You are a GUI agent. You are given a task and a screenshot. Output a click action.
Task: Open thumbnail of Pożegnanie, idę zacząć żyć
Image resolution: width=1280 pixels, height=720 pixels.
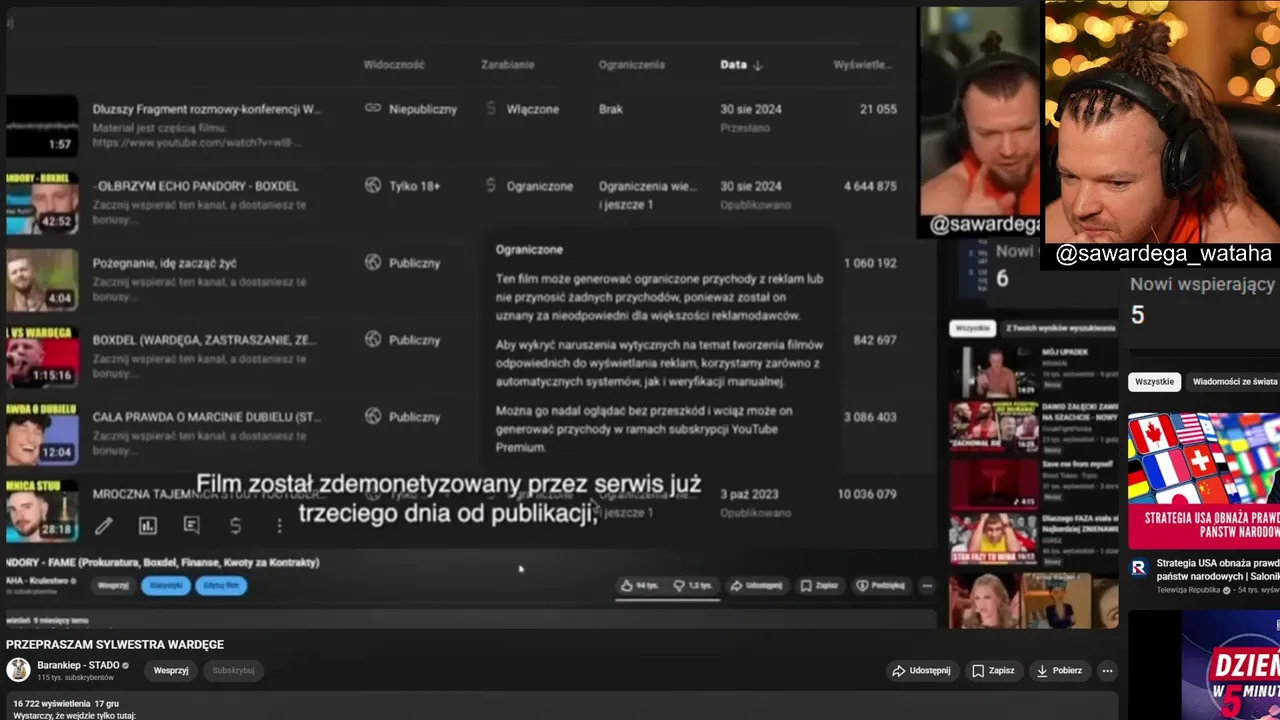pos(42,280)
